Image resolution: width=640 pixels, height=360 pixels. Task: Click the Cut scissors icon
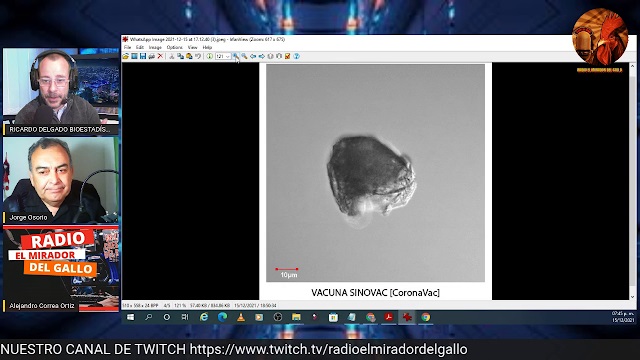point(172,56)
